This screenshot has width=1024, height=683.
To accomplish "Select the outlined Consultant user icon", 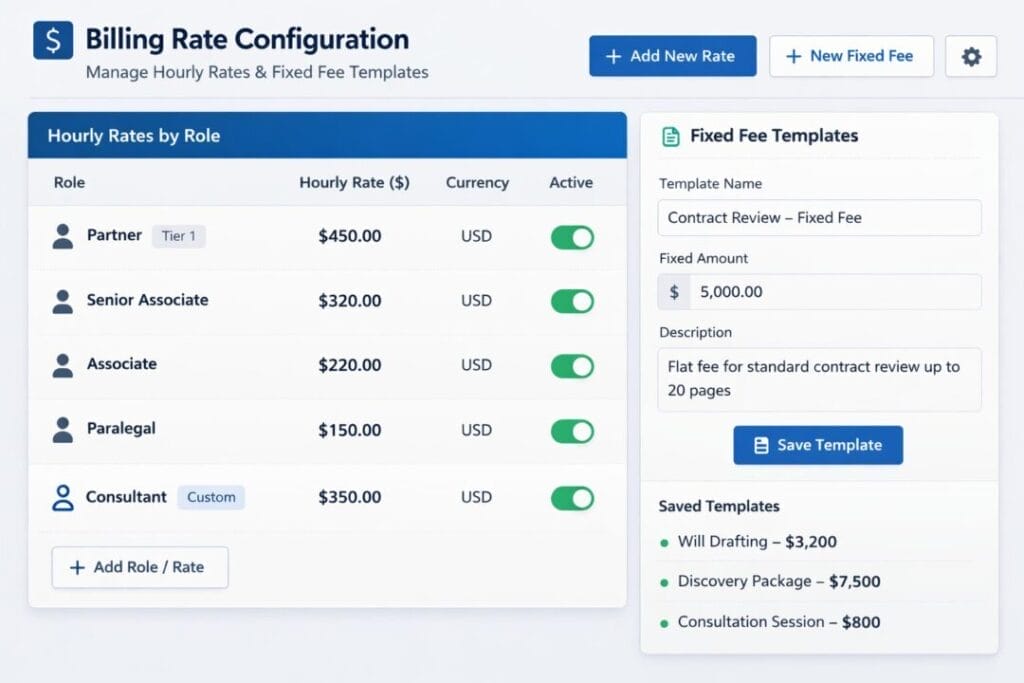I will click(x=62, y=497).
